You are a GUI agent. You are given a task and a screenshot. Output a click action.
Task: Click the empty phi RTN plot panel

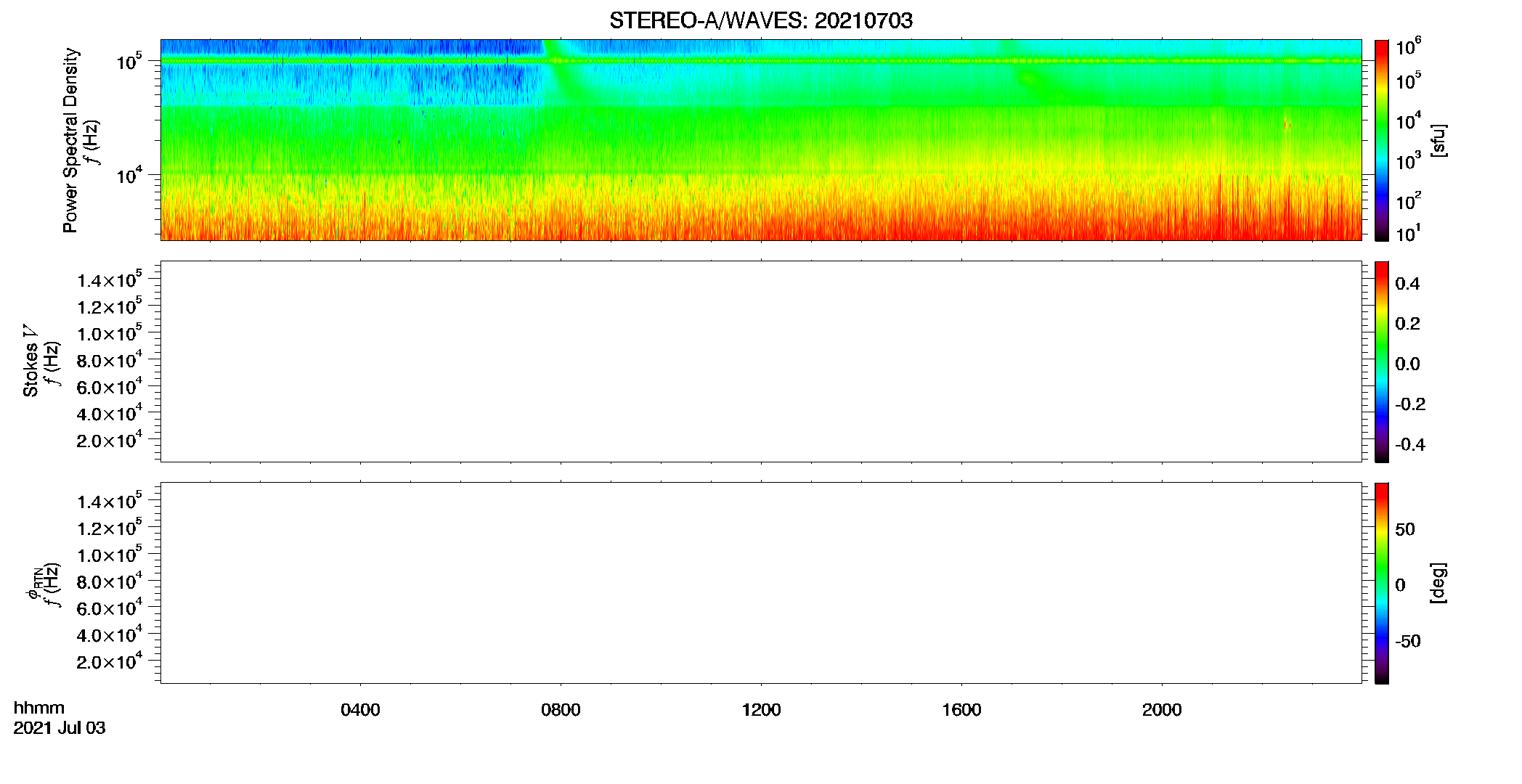tap(760, 582)
